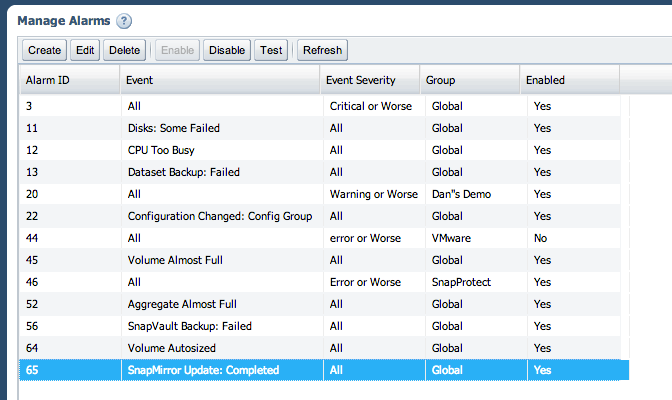Click the Enabled column header
Image resolution: width=672 pixels, height=400 pixels.
(568, 80)
